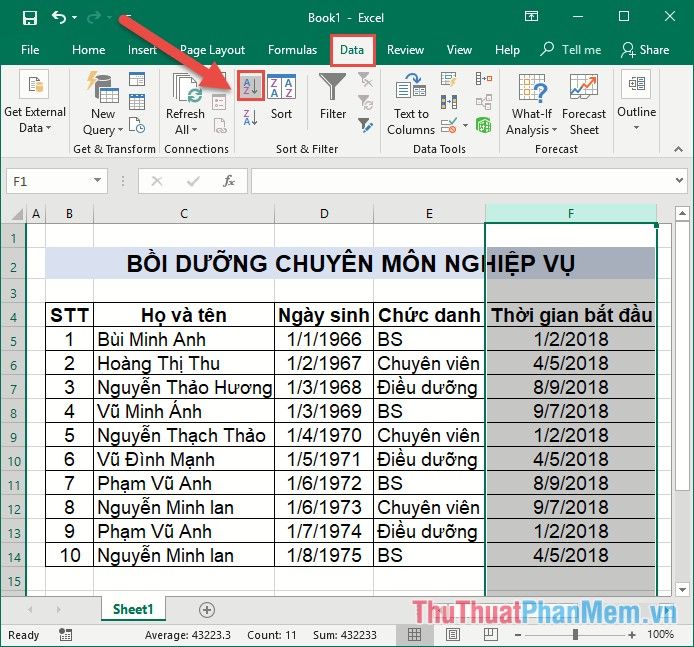694x647 pixels.
Task: Click the Recent Sources icon
Action: click(x=137, y=126)
